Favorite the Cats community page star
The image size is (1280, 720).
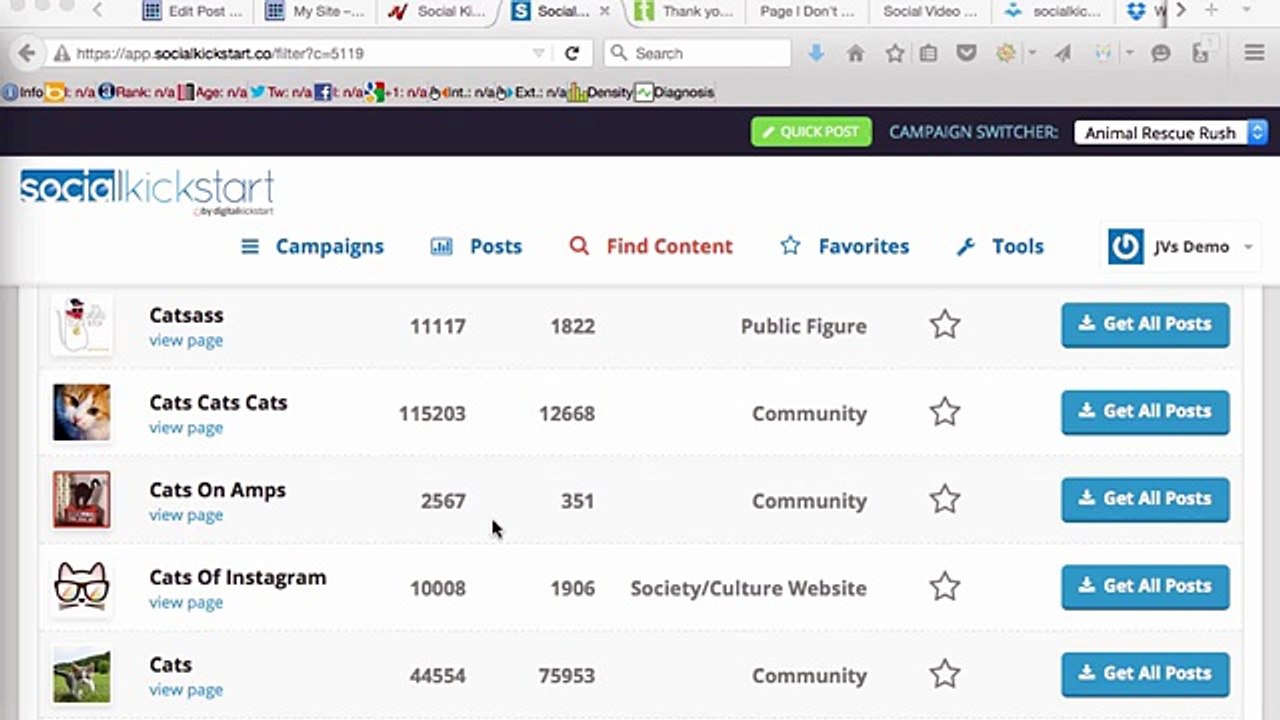(945, 674)
